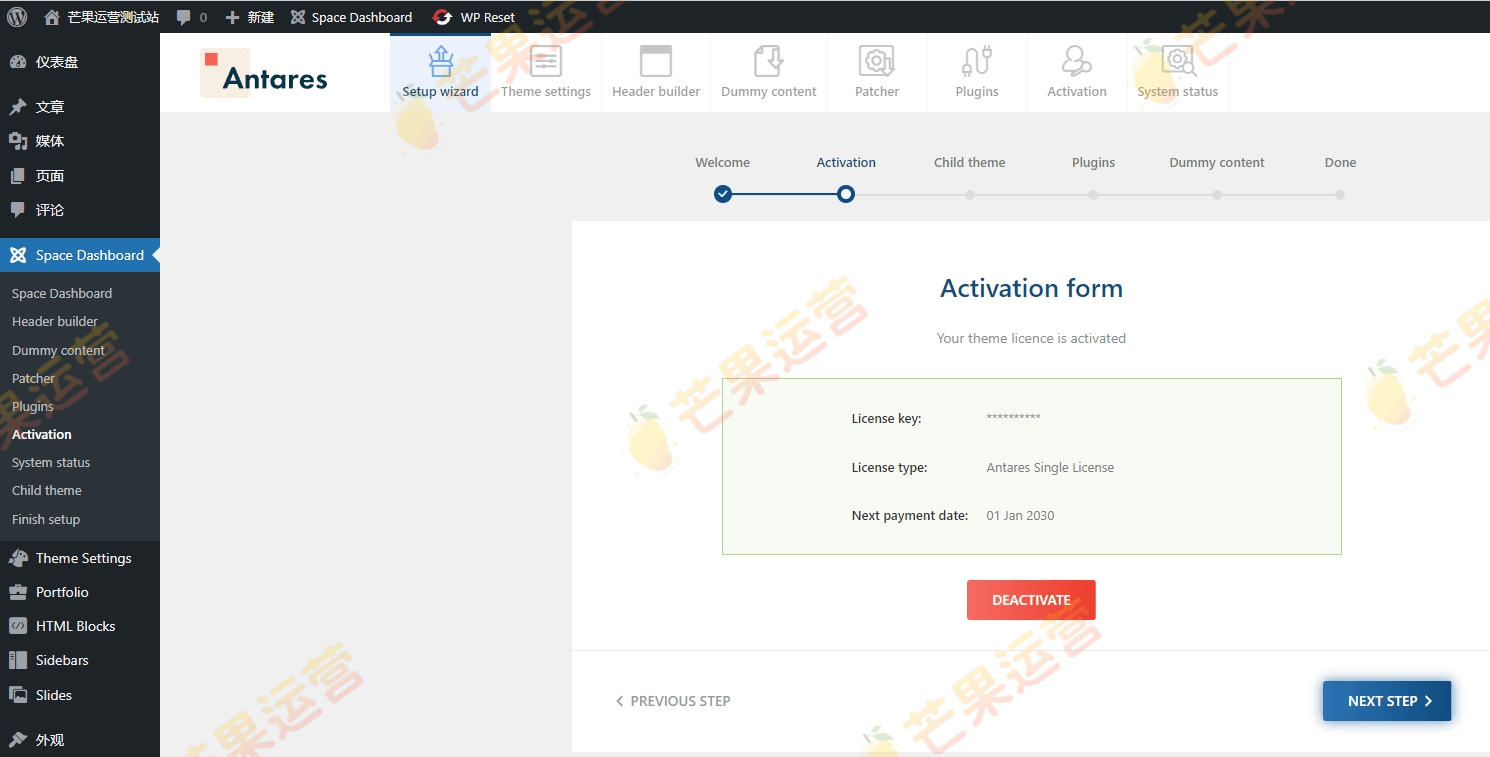This screenshot has height=757, width=1490.
Task: Open the Header builder icon tab
Action: point(656,72)
